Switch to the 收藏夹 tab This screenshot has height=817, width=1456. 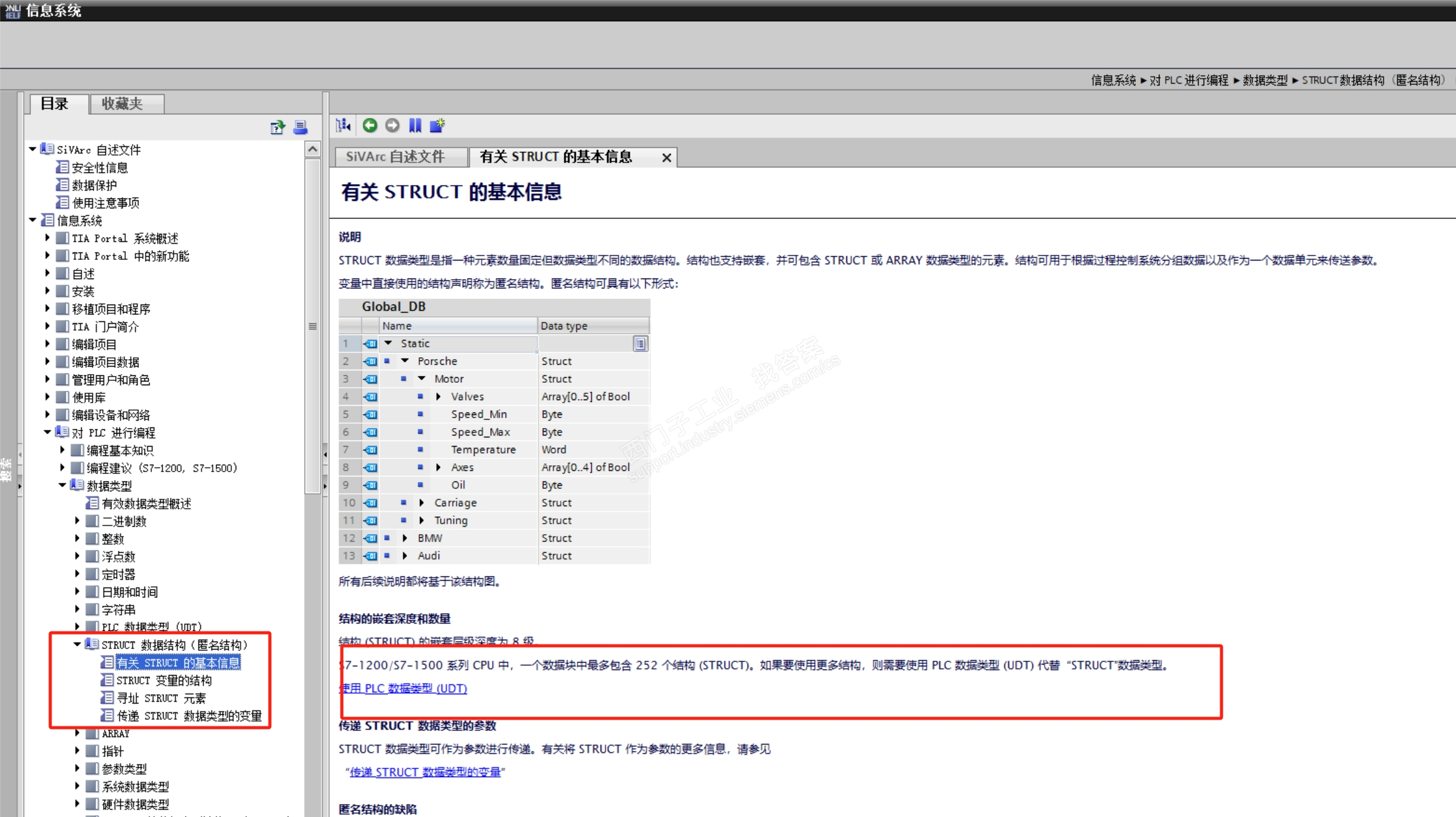click(122, 104)
